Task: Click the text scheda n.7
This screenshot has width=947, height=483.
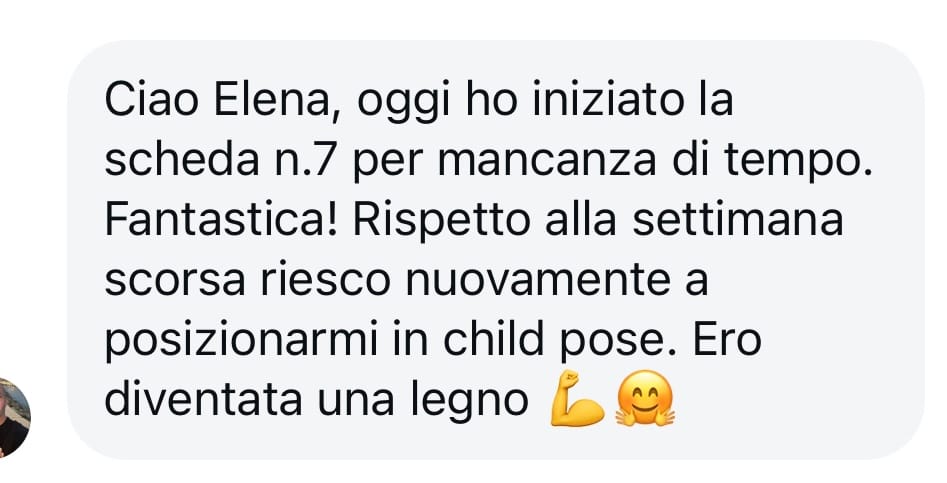Action: point(220,161)
